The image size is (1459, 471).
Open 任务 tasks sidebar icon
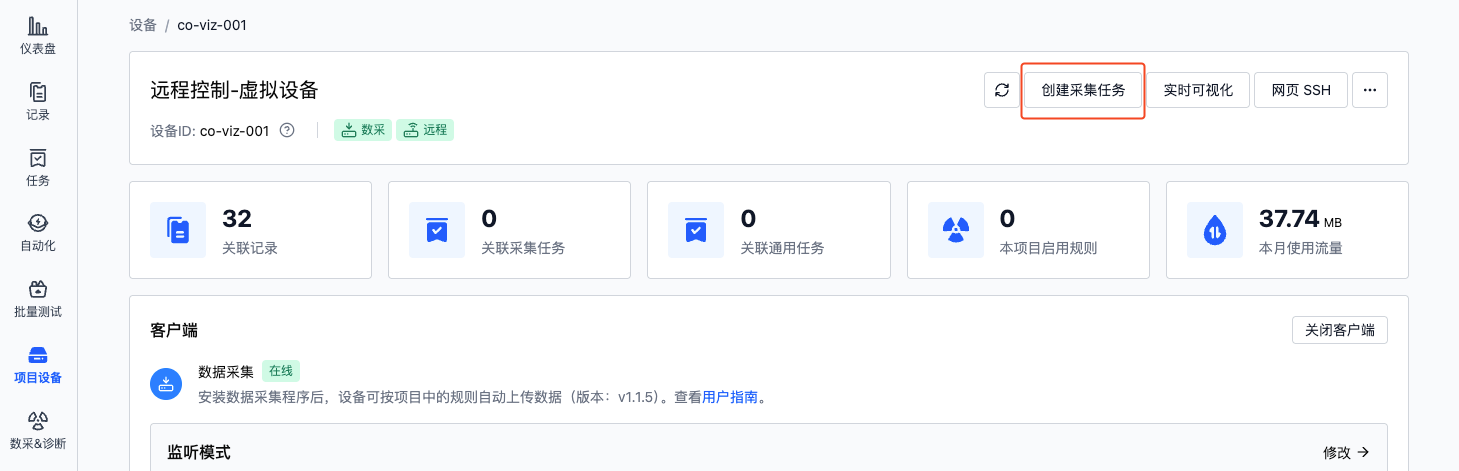pos(38,168)
